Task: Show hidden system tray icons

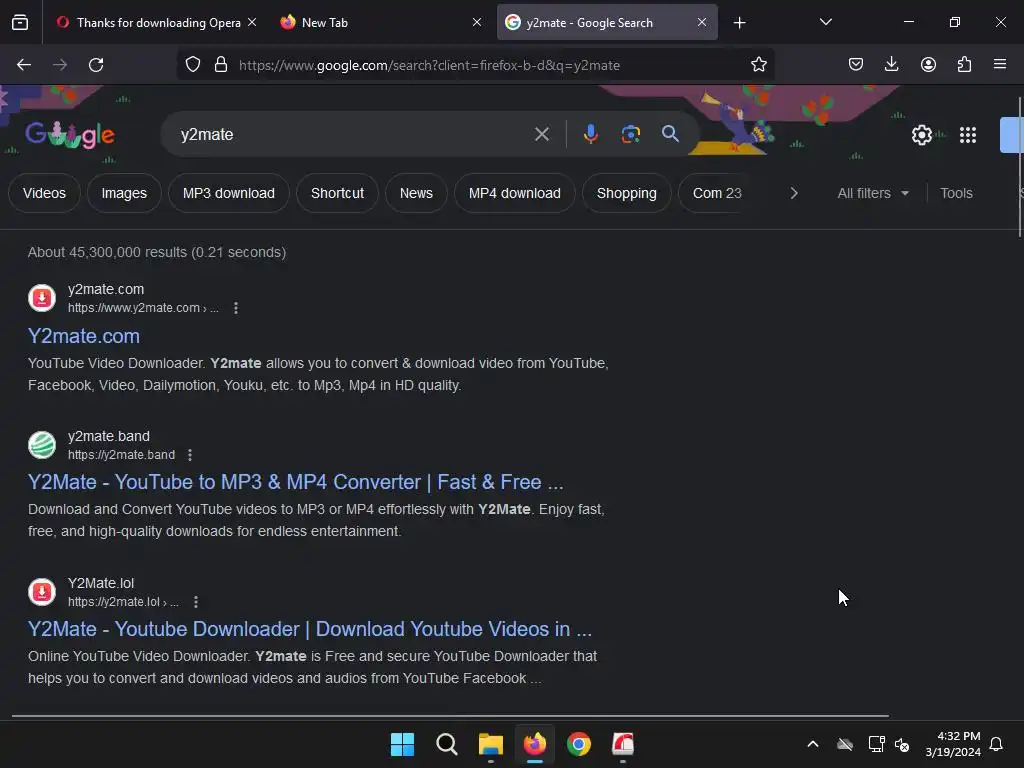Action: [x=813, y=744]
